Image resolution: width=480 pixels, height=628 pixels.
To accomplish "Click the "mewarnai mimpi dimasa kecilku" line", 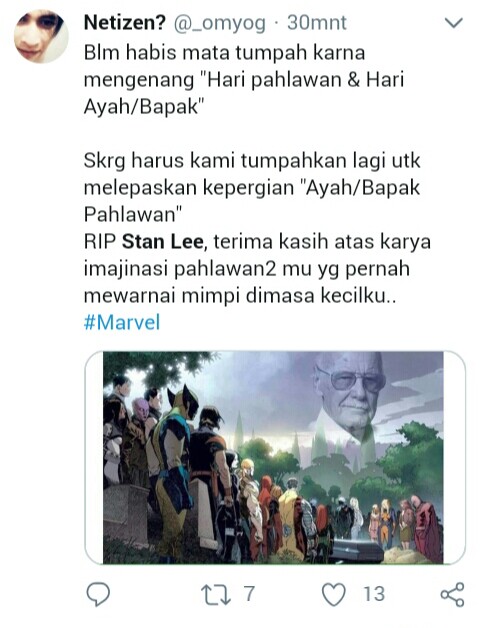I will 239,296.
